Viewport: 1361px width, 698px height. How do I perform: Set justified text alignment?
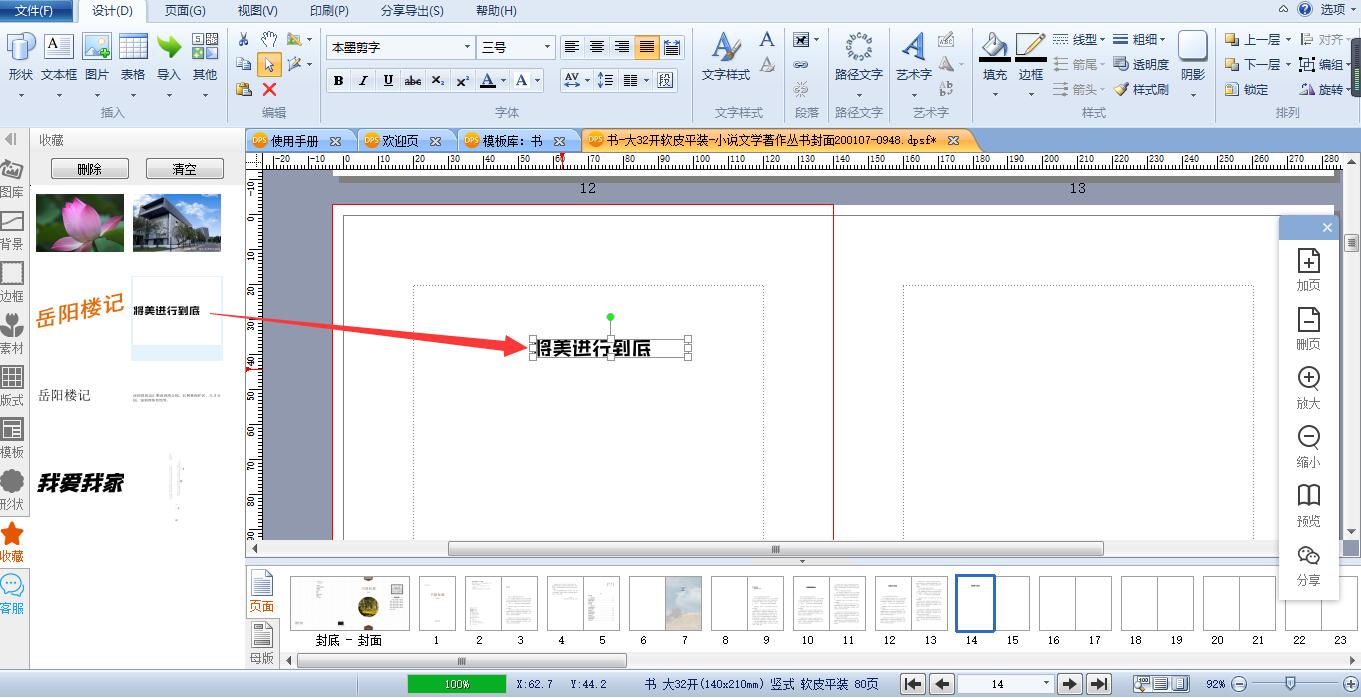tap(647, 47)
